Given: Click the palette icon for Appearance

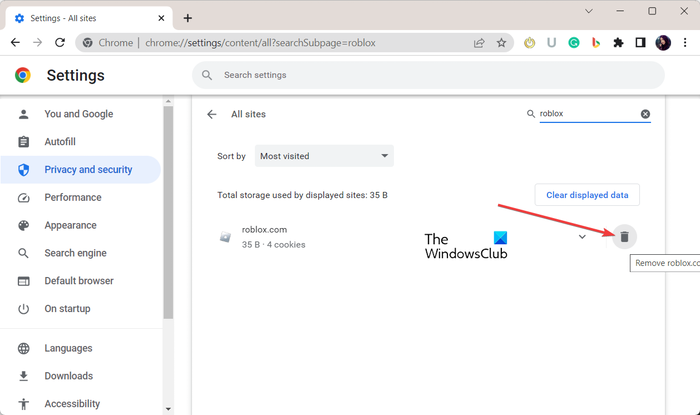Looking at the screenshot, I should pyautogui.click(x=23, y=225).
